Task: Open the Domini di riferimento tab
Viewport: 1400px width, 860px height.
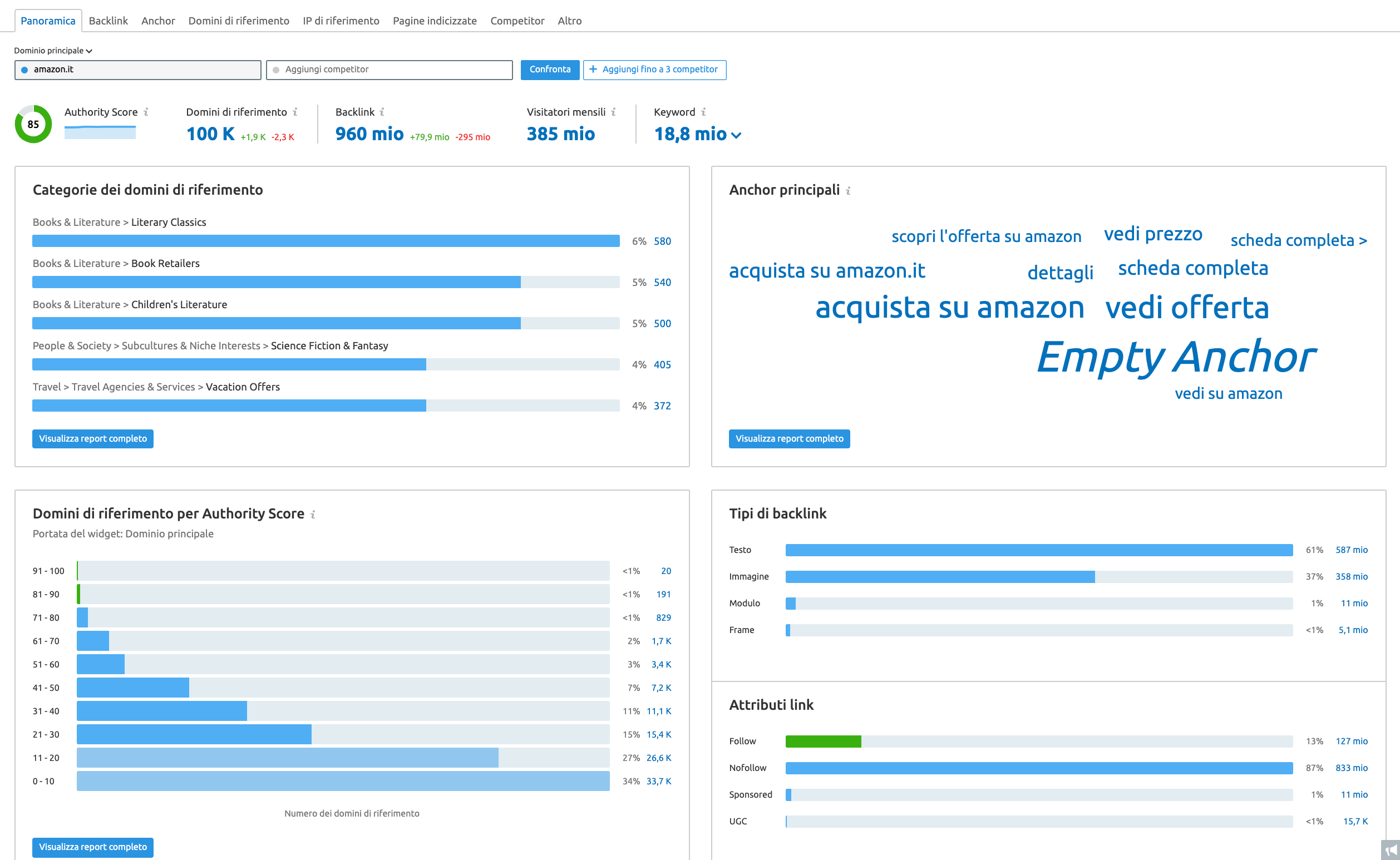Action: 239,21
